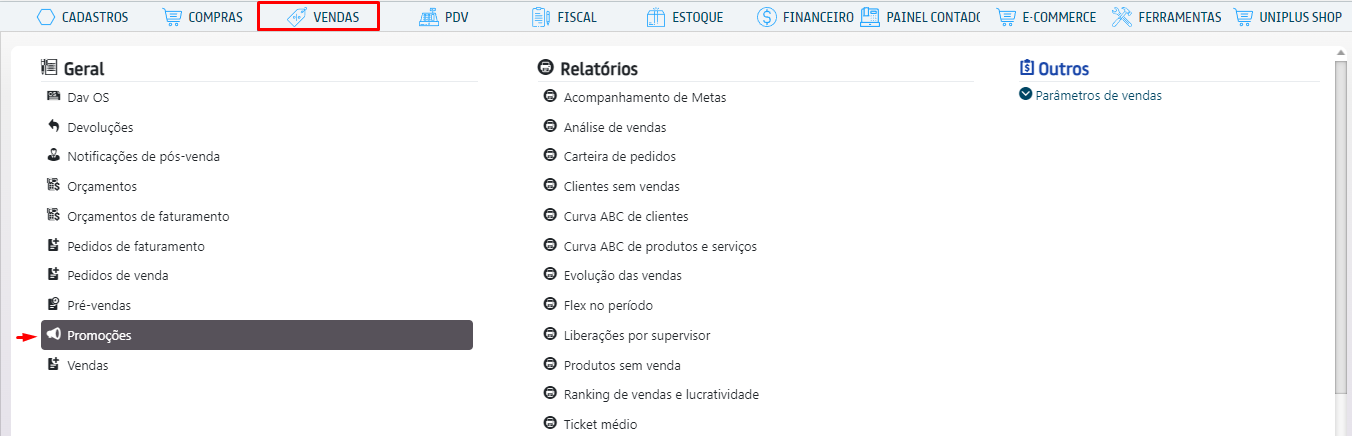
Task: Open Ranking de vendas e lucratividade report
Action: 661,394
